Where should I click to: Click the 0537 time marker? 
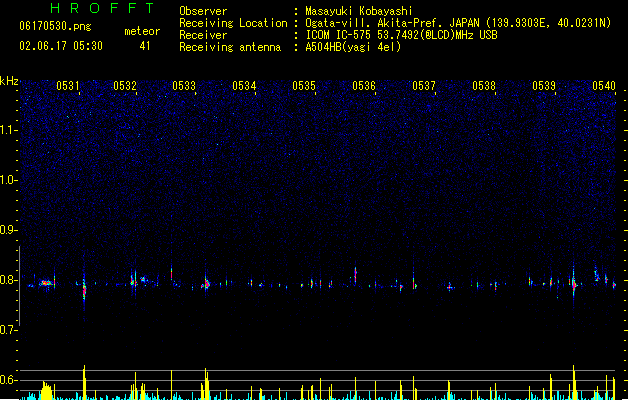click(x=424, y=86)
